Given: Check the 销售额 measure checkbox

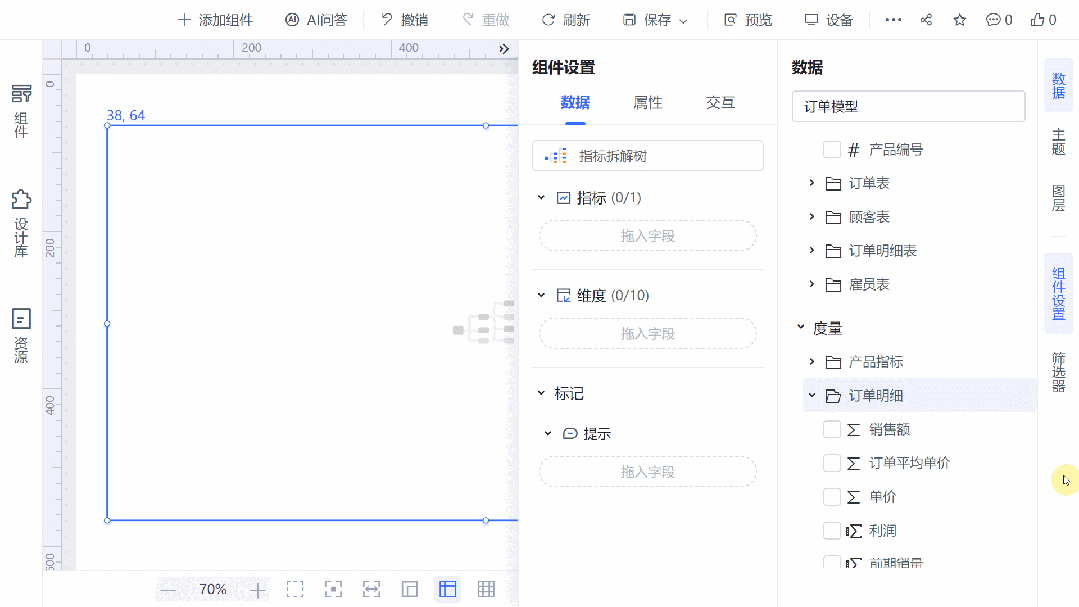Looking at the screenshot, I should 831,429.
